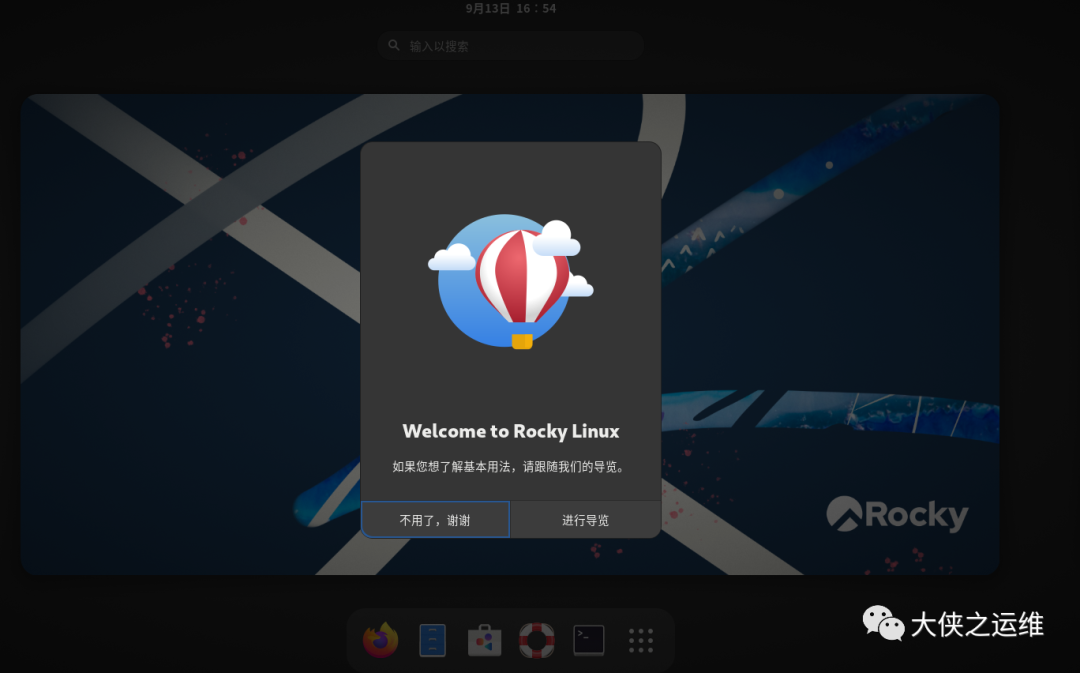Open the Files manager dock icon
Image resolution: width=1080 pixels, height=673 pixels.
coord(433,640)
